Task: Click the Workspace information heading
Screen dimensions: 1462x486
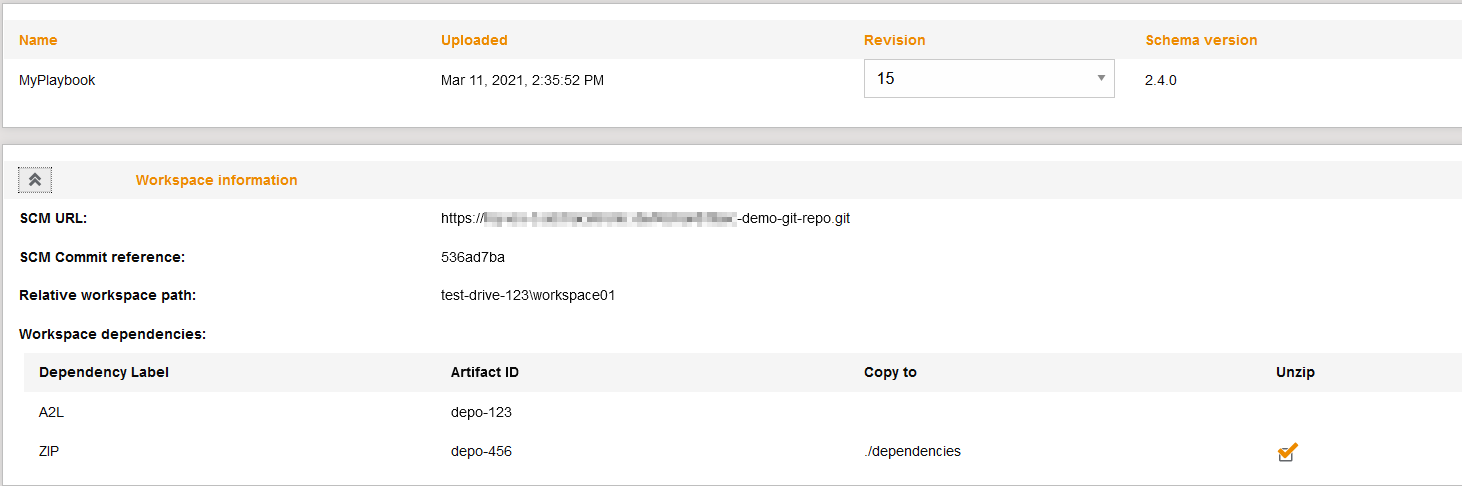Action: pyautogui.click(x=216, y=180)
